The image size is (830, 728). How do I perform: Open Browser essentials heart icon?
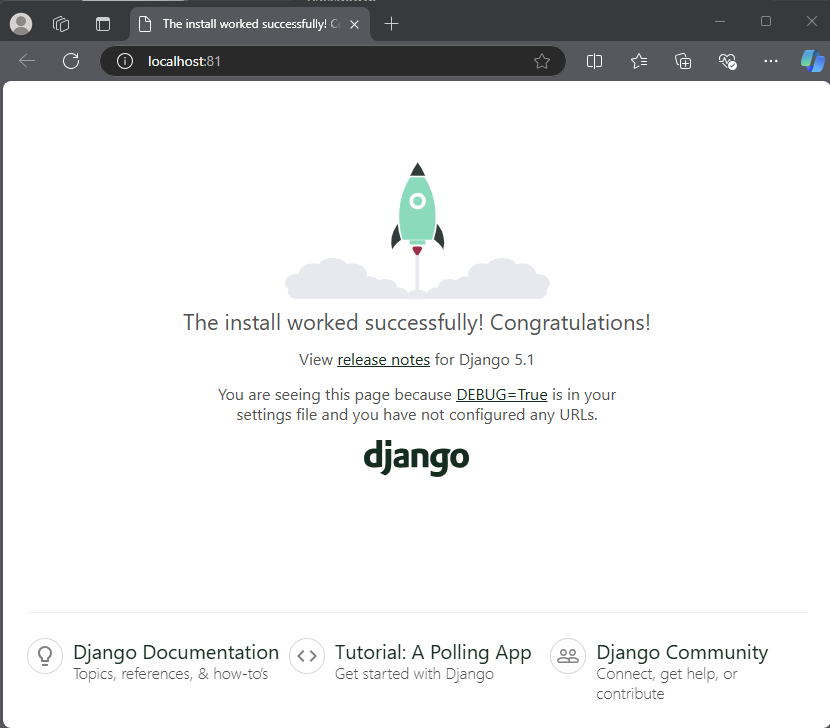727,61
